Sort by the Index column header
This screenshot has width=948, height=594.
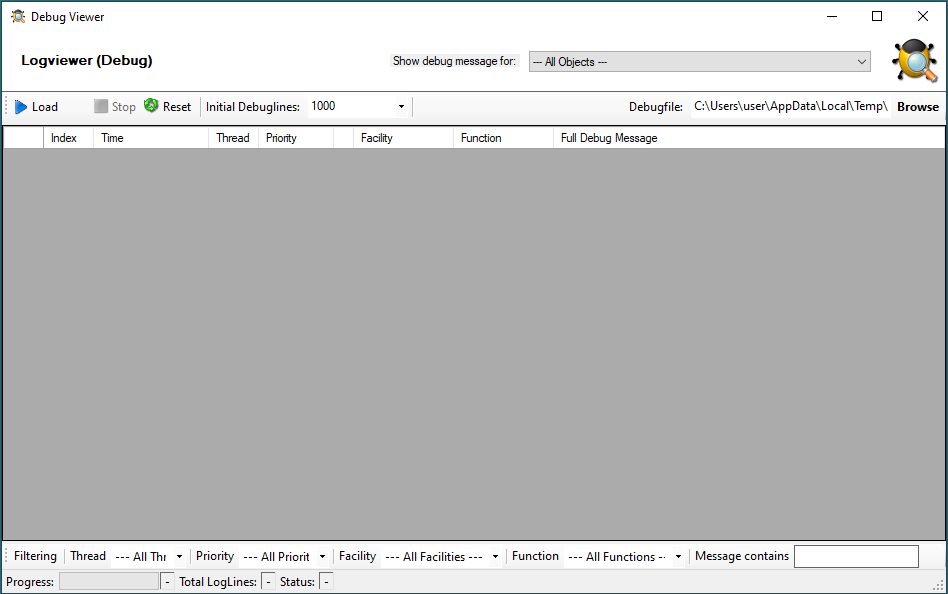(x=64, y=138)
